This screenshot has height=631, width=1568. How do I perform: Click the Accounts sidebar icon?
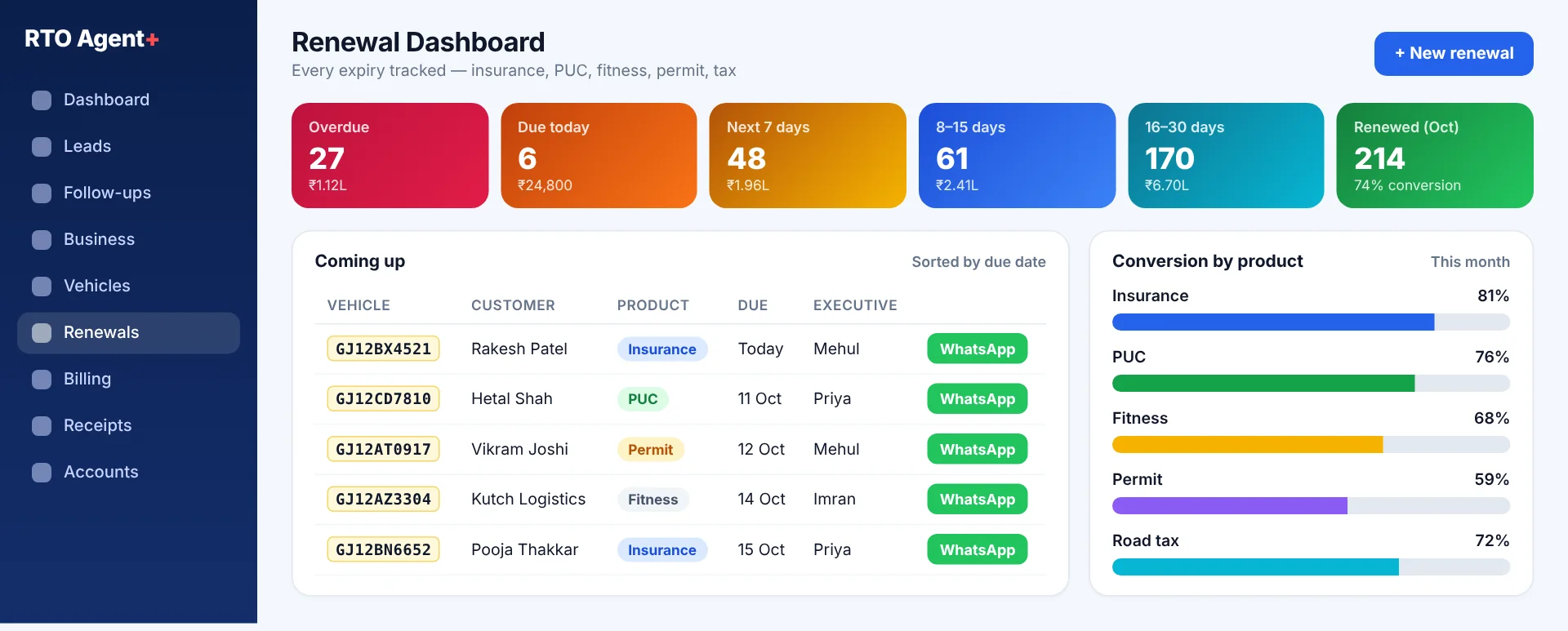[42, 473]
